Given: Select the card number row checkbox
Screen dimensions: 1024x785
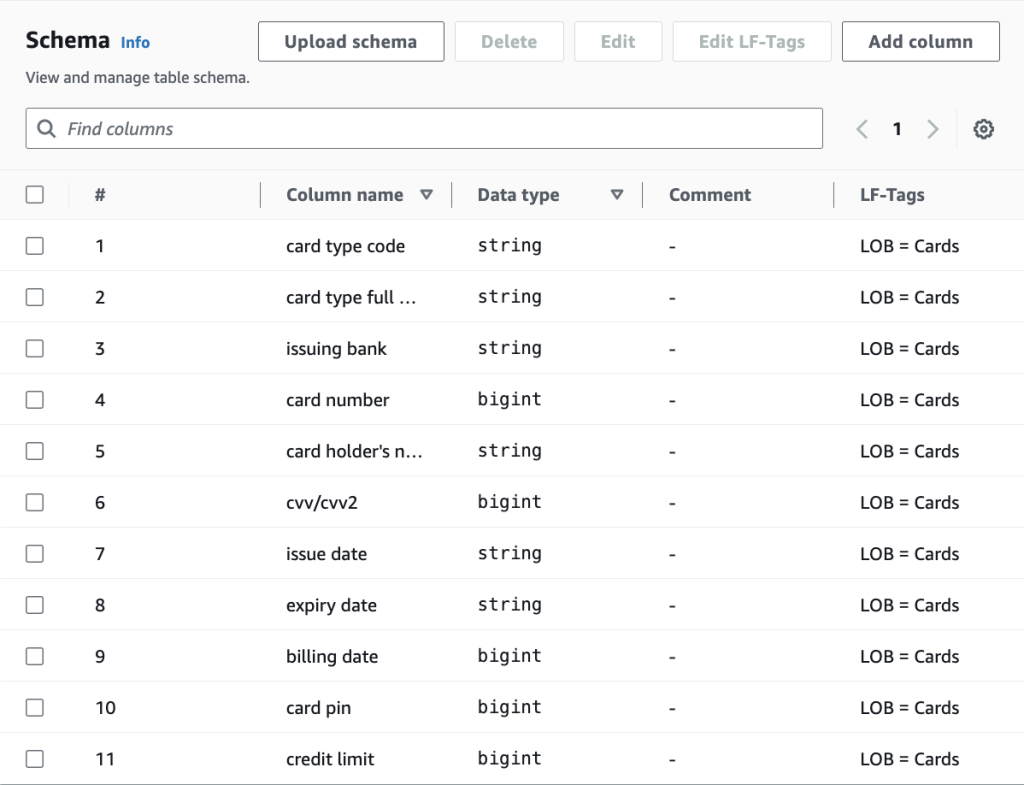Looking at the screenshot, I should pyautogui.click(x=35, y=400).
